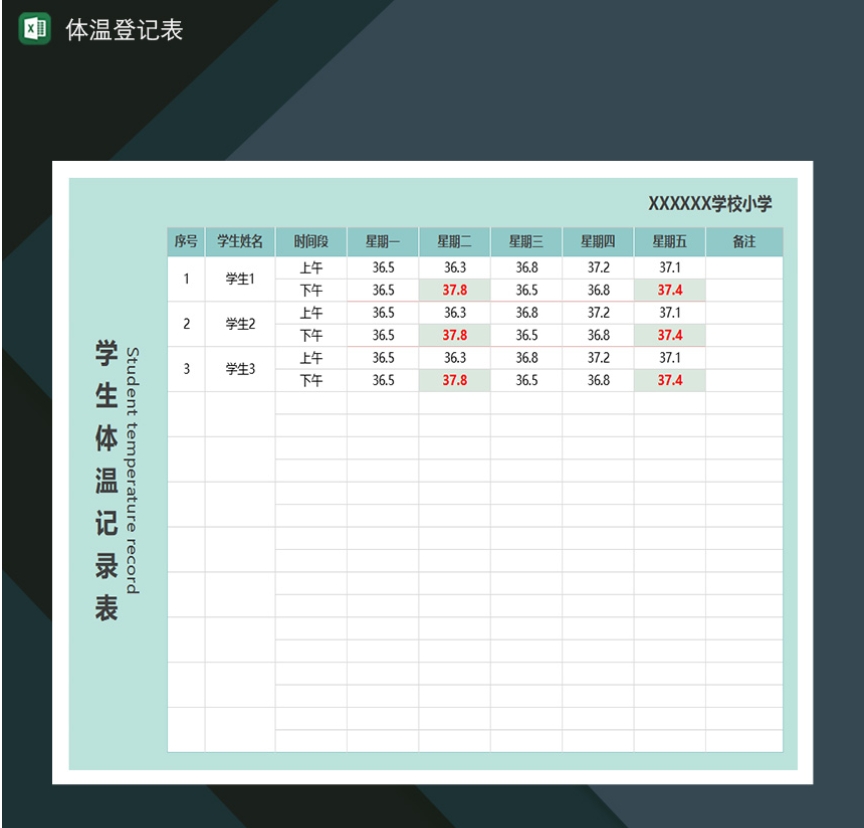
Task: Select the 星期四 column header
Action: [x=598, y=241]
